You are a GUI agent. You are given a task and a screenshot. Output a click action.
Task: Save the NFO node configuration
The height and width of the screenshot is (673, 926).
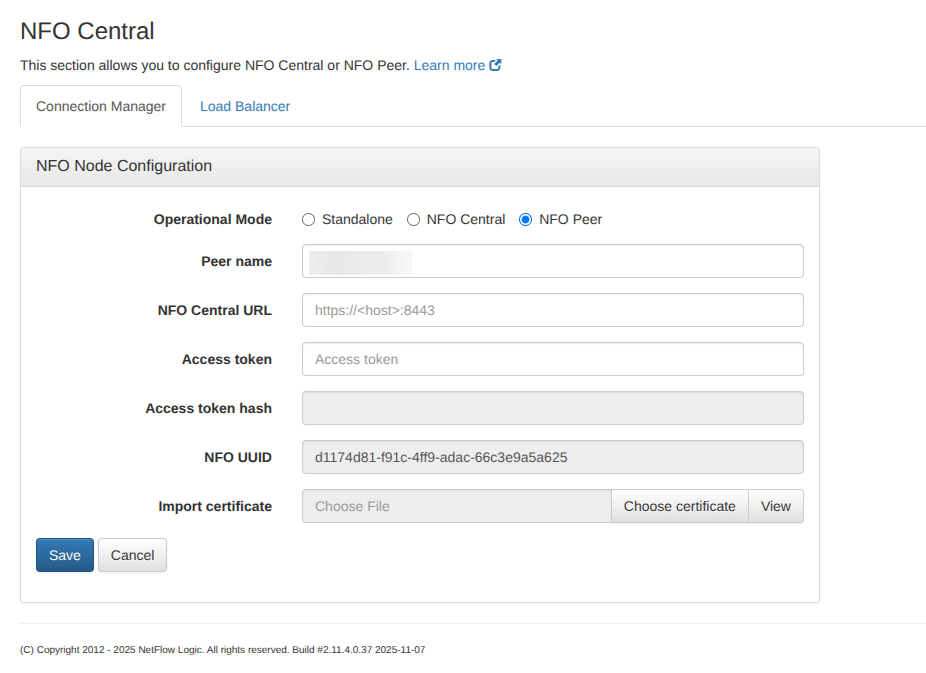[65, 555]
